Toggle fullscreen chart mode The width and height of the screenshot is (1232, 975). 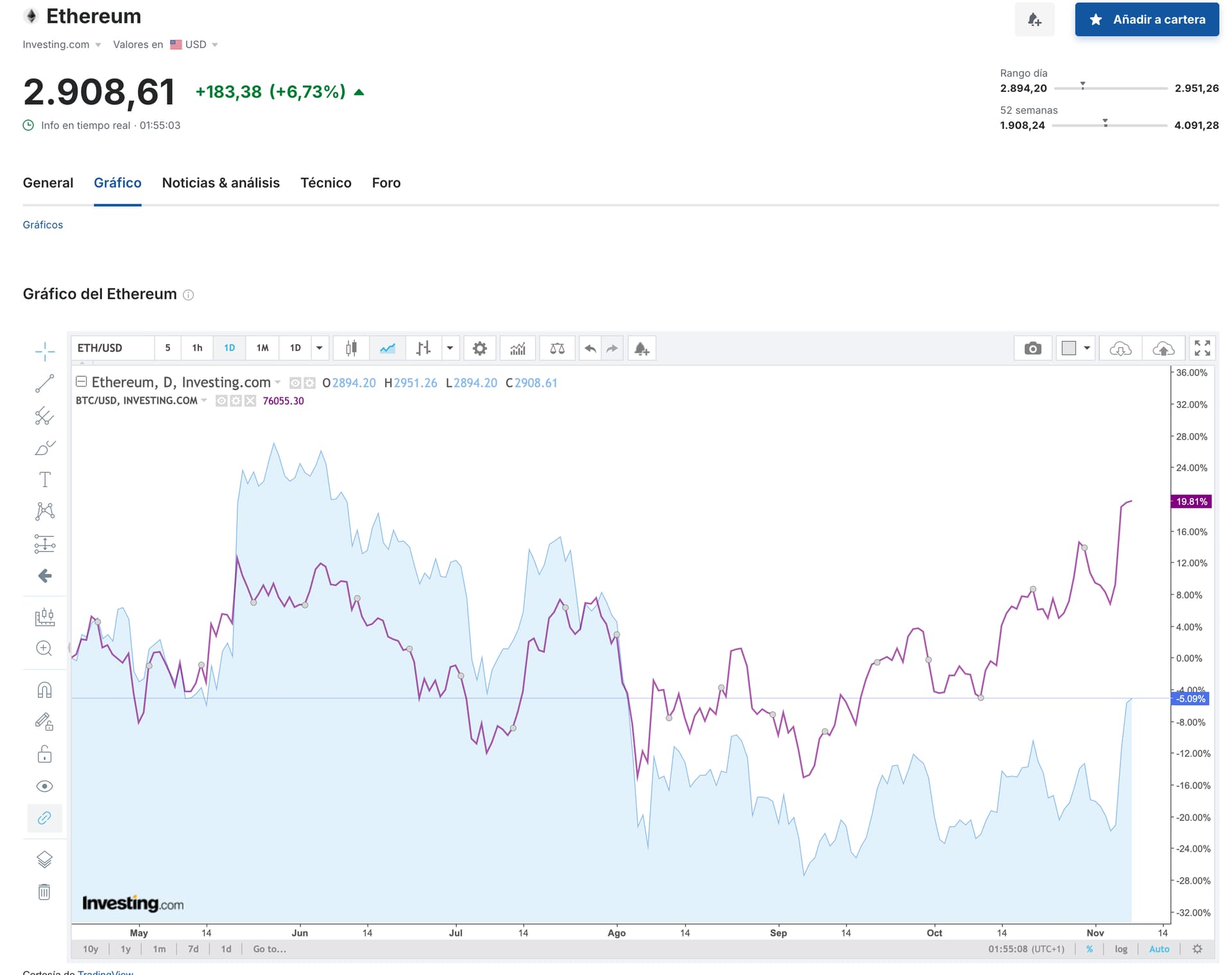pos(1202,349)
